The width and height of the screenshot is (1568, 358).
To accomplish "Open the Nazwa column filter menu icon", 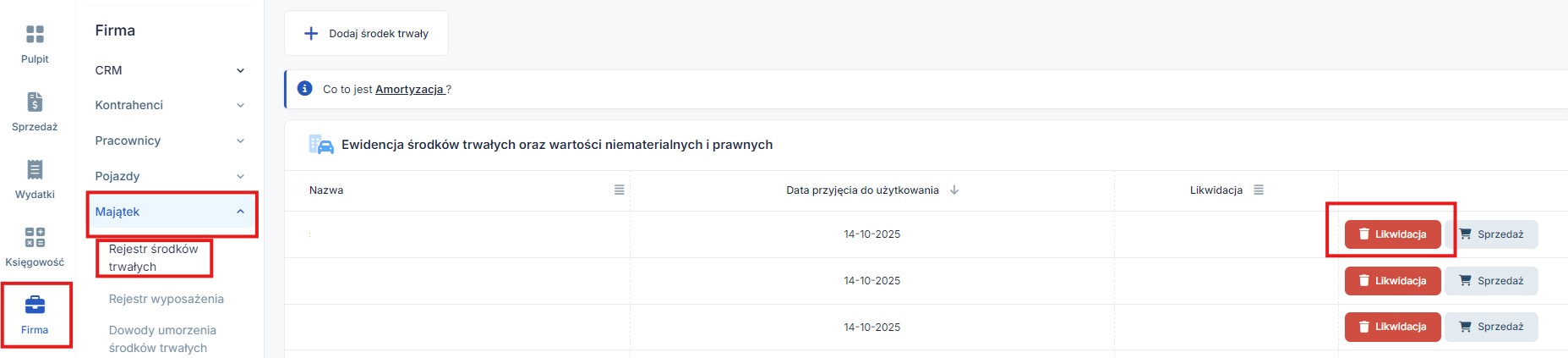I will coord(619,190).
